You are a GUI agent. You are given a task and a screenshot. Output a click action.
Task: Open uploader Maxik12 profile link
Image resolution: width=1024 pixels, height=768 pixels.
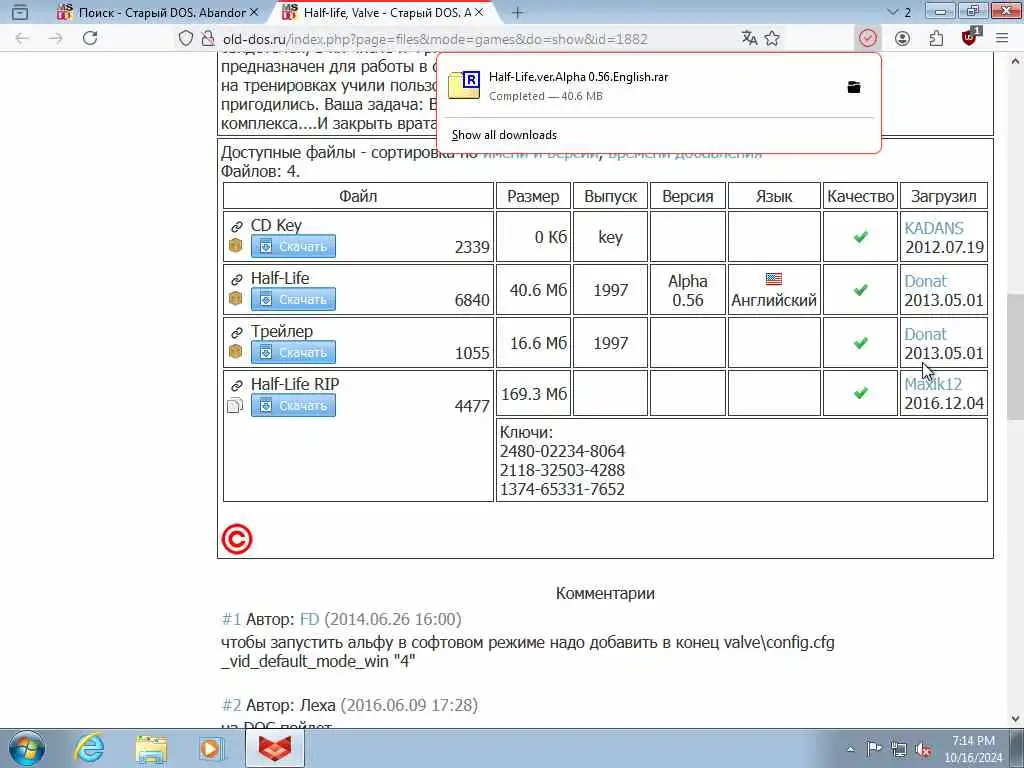(933, 384)
